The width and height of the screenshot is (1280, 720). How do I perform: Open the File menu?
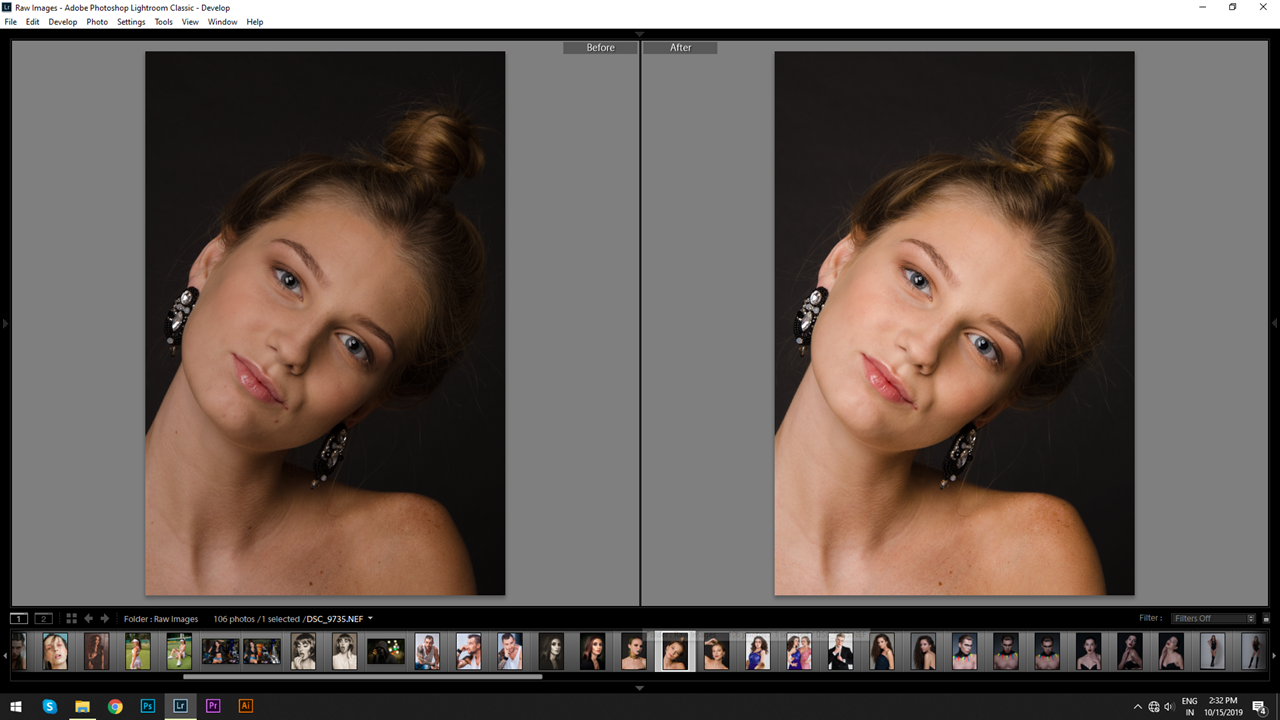pyautogui.click(x=11, y=22)
